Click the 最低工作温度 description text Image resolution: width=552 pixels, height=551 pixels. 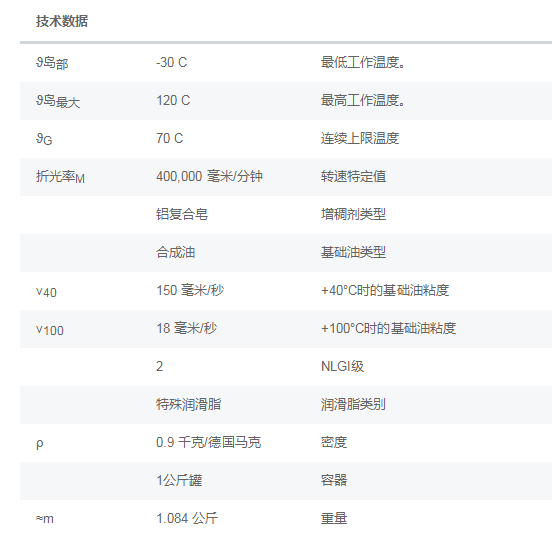[363, 62]
